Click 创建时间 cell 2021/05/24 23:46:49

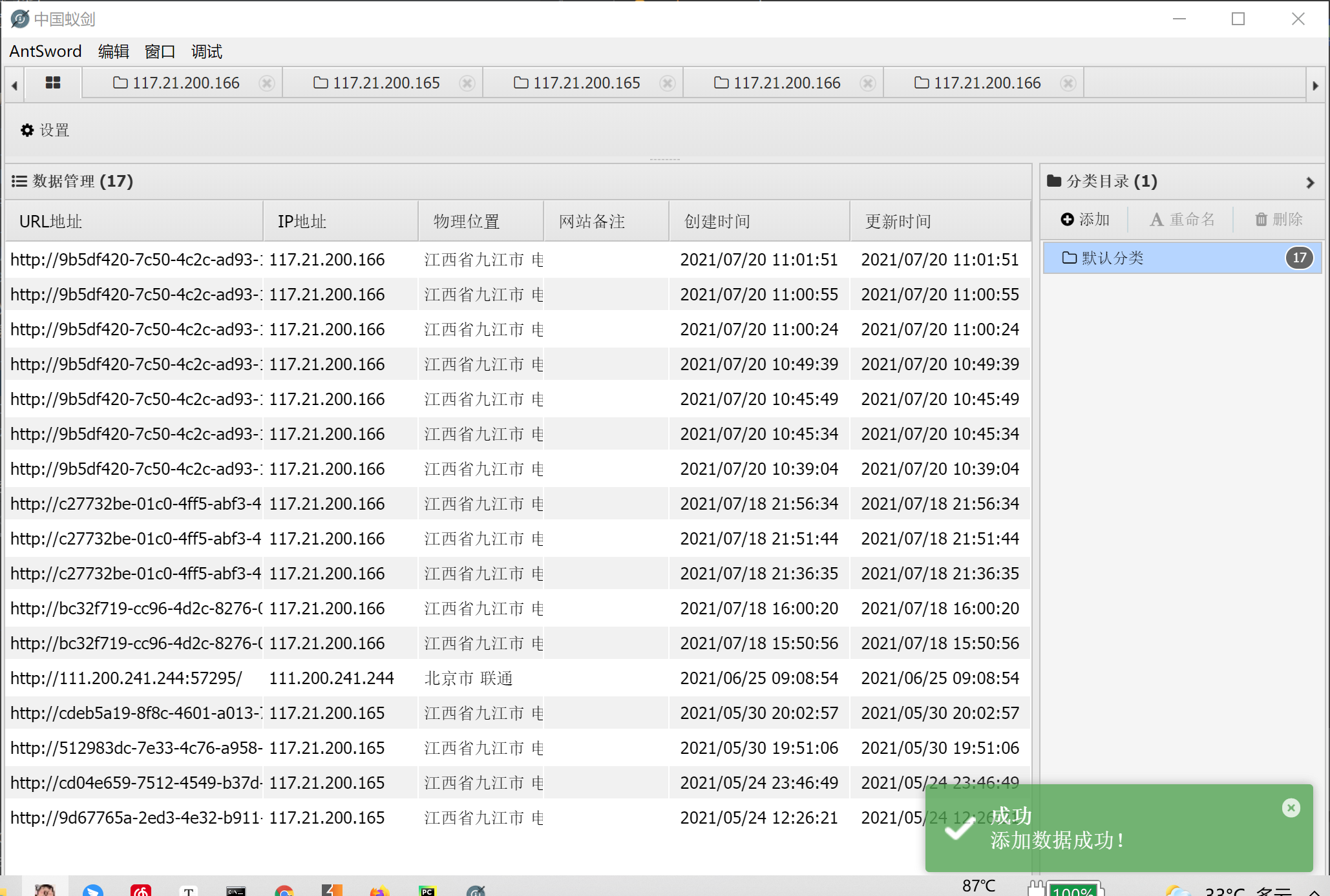[759, 783]
